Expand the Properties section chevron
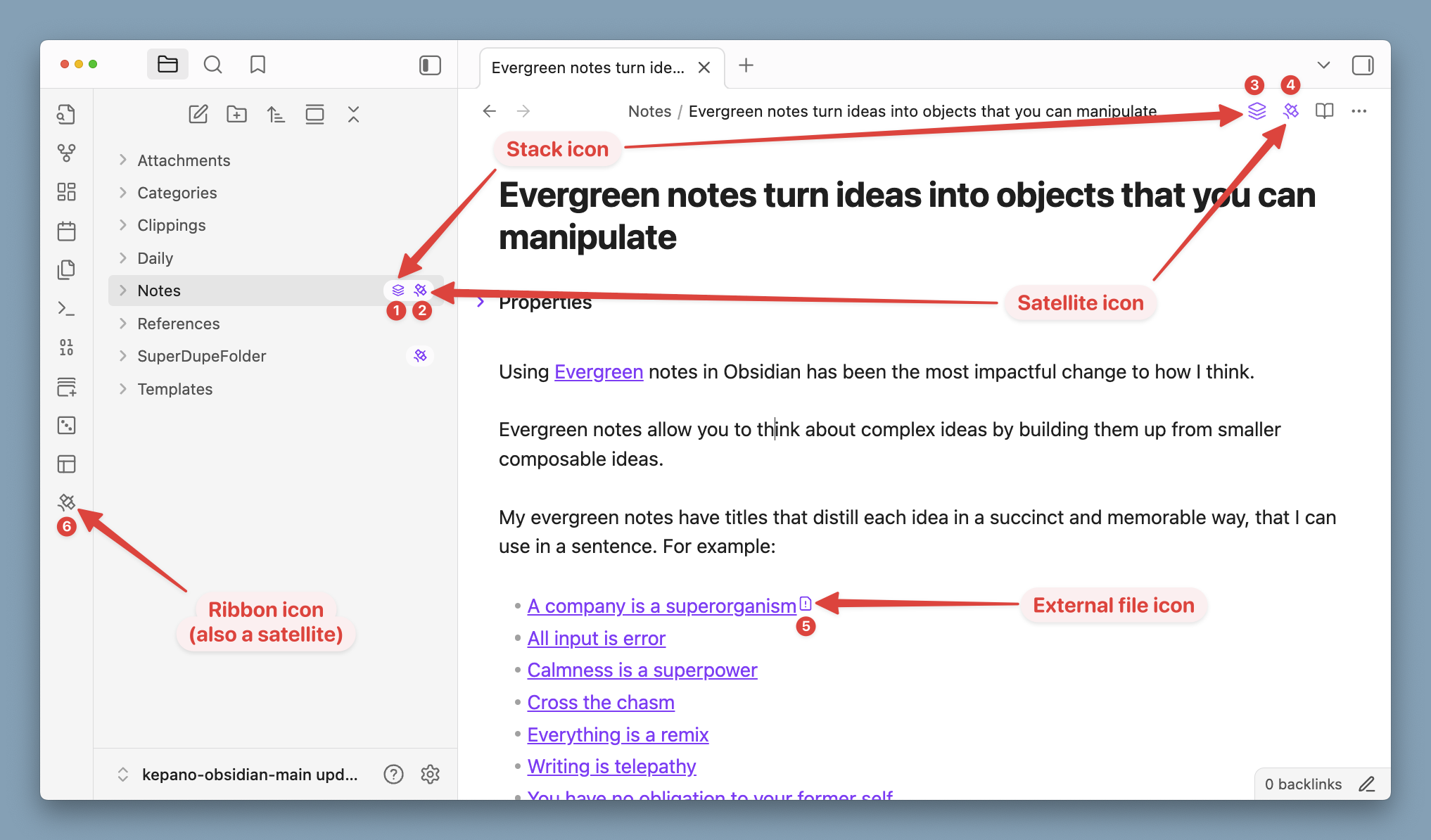 point(481,302)
